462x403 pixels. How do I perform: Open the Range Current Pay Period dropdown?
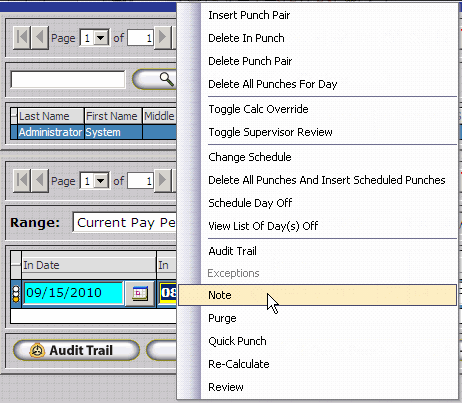(x=125, y=223)
